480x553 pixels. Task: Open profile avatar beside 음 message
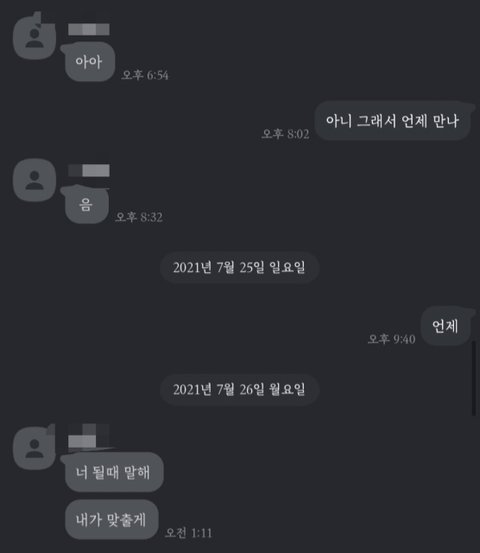[34, 180]
